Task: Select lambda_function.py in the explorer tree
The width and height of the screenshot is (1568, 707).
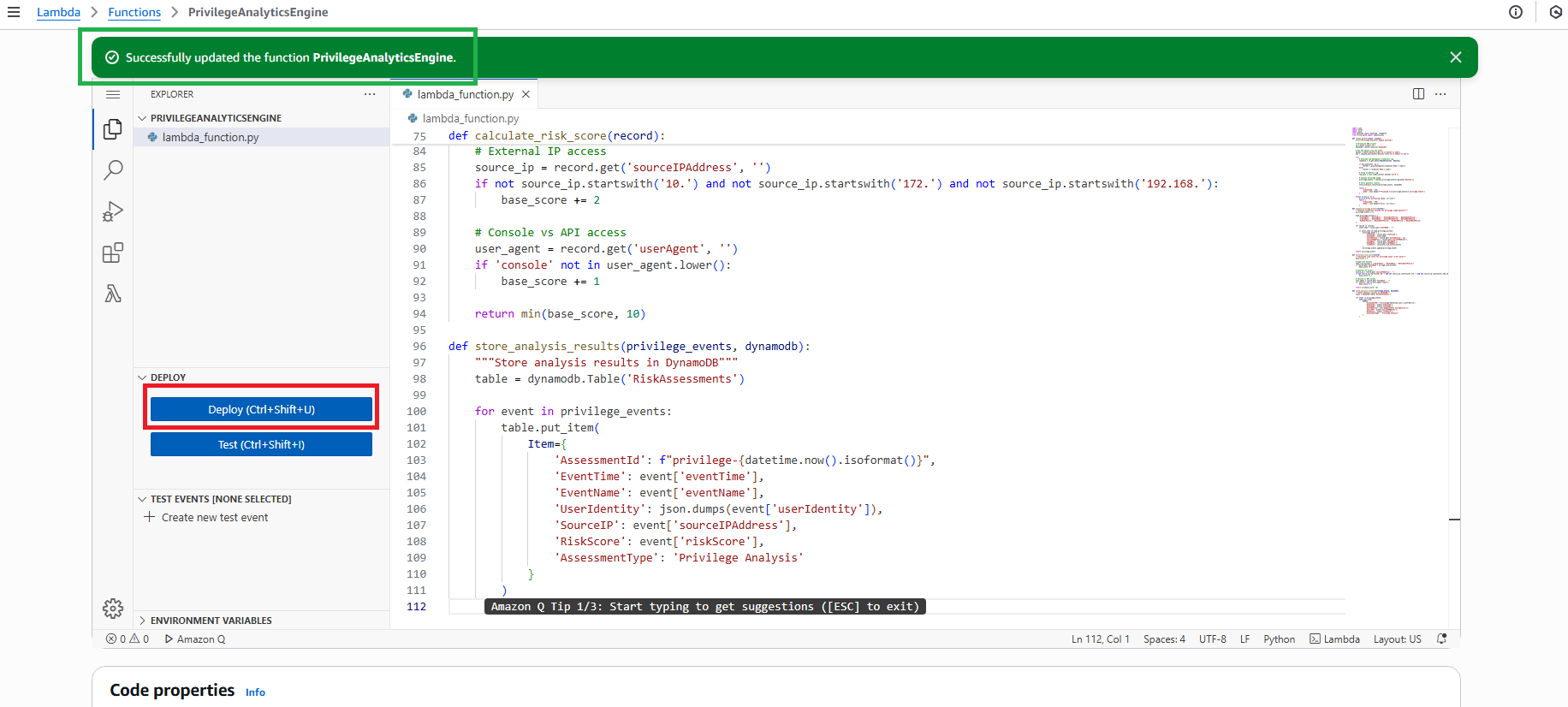Action: pos(261,137)
